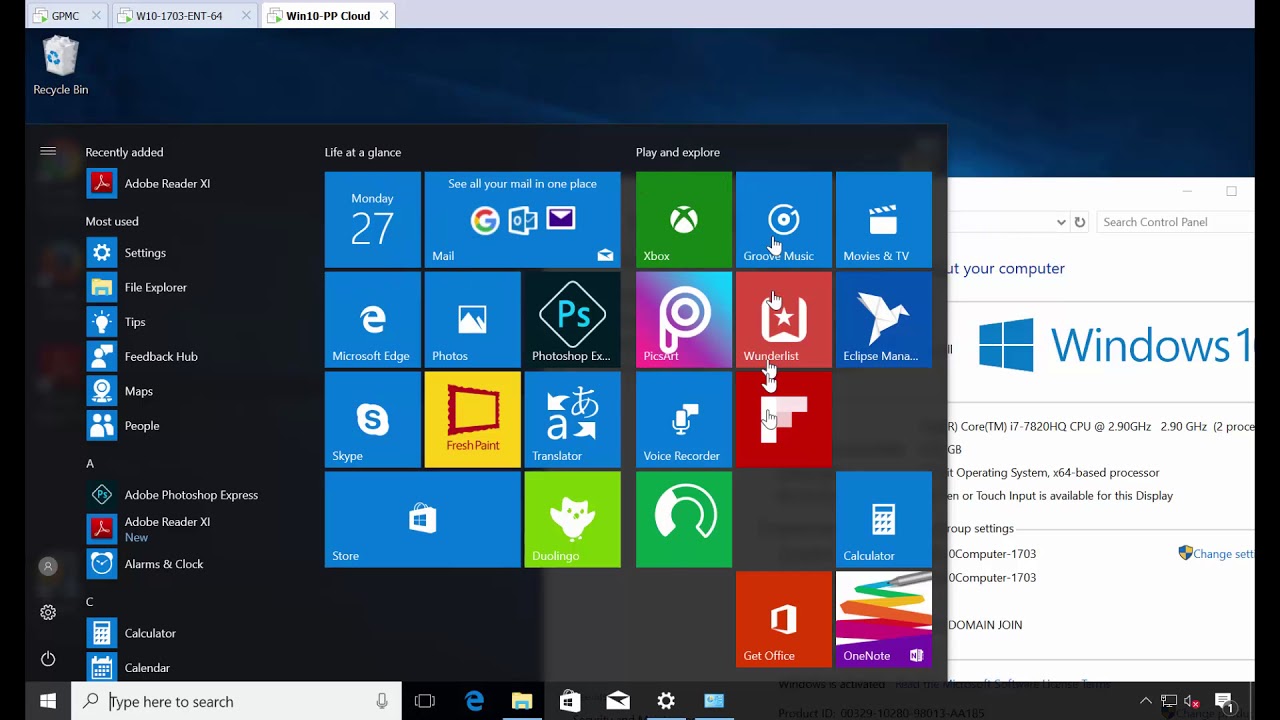Viewport: 1280px width, 720px height.
Task: Click the microphone in search box
Action: (382, 701)
